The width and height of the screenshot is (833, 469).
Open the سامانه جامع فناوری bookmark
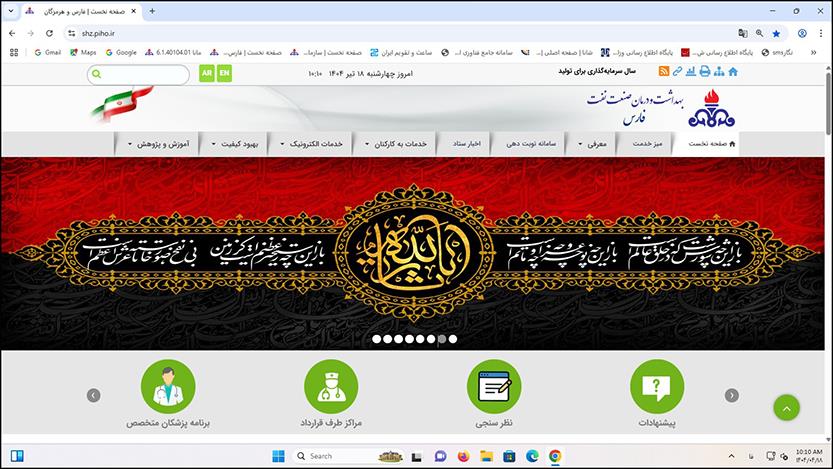click(477, 52)
